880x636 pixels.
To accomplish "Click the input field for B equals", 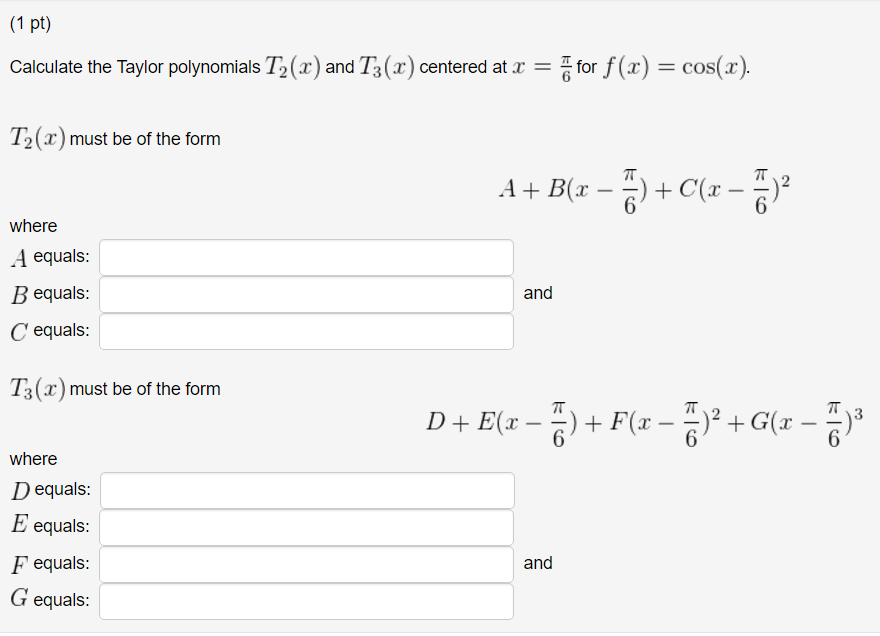I will tap(305, 294).
